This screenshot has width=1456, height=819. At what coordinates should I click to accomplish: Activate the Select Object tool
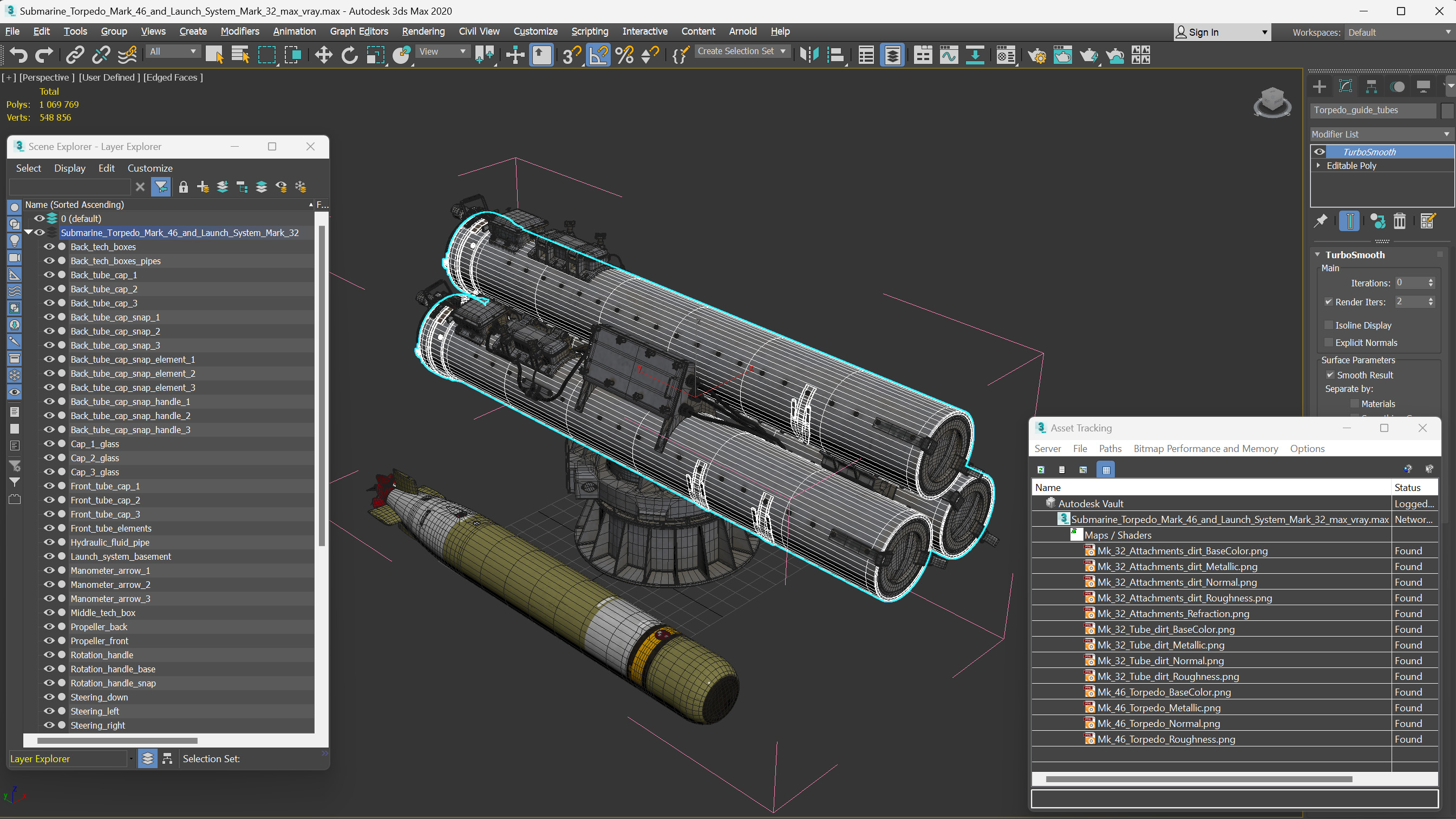click(214, 55)
